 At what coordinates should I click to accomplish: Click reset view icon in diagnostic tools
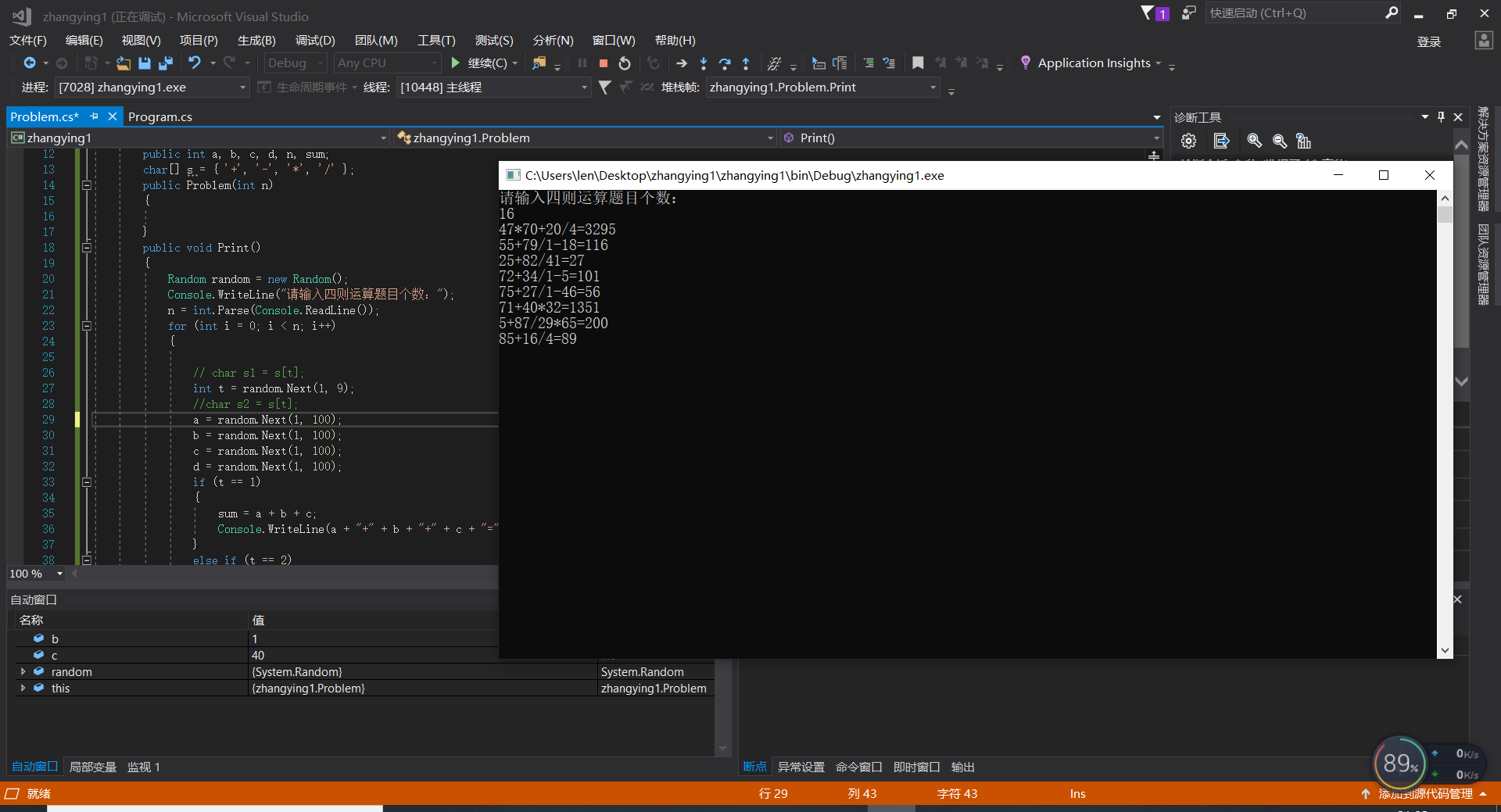click(x=1303, y=141)
